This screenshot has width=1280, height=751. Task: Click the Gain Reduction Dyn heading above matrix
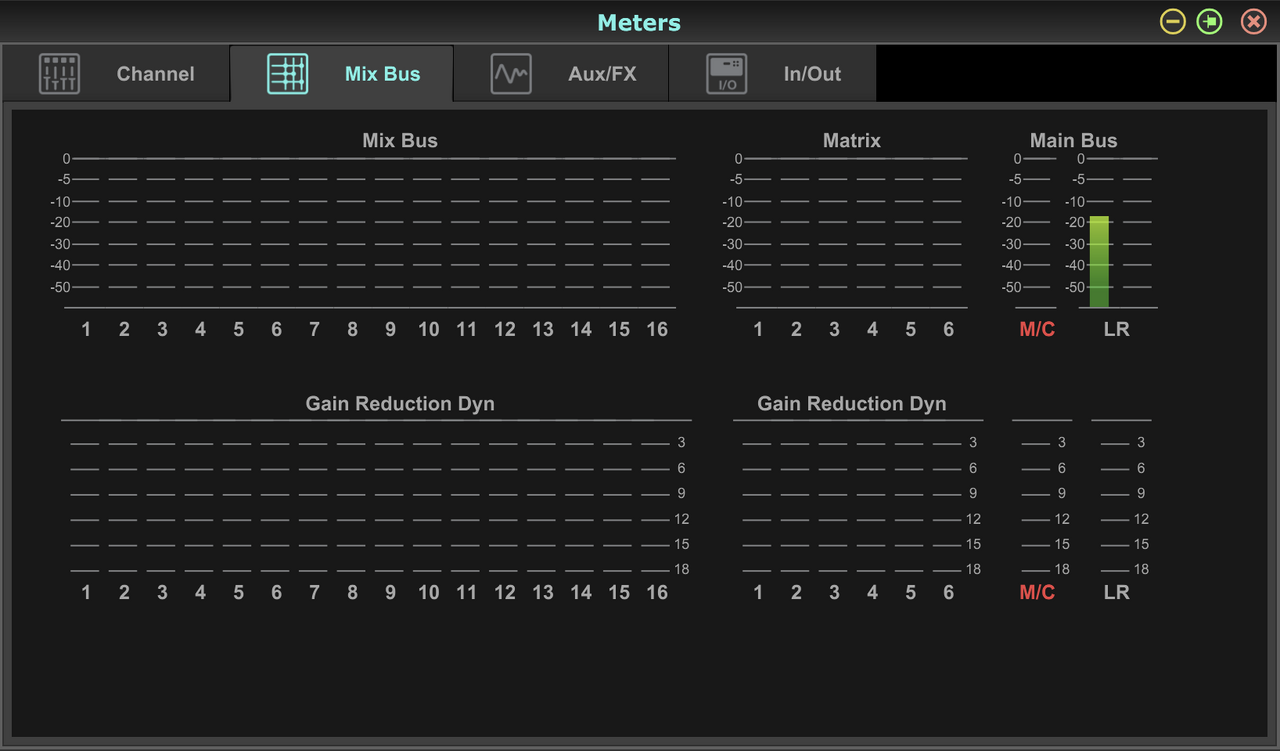click(x=852, y=404)
